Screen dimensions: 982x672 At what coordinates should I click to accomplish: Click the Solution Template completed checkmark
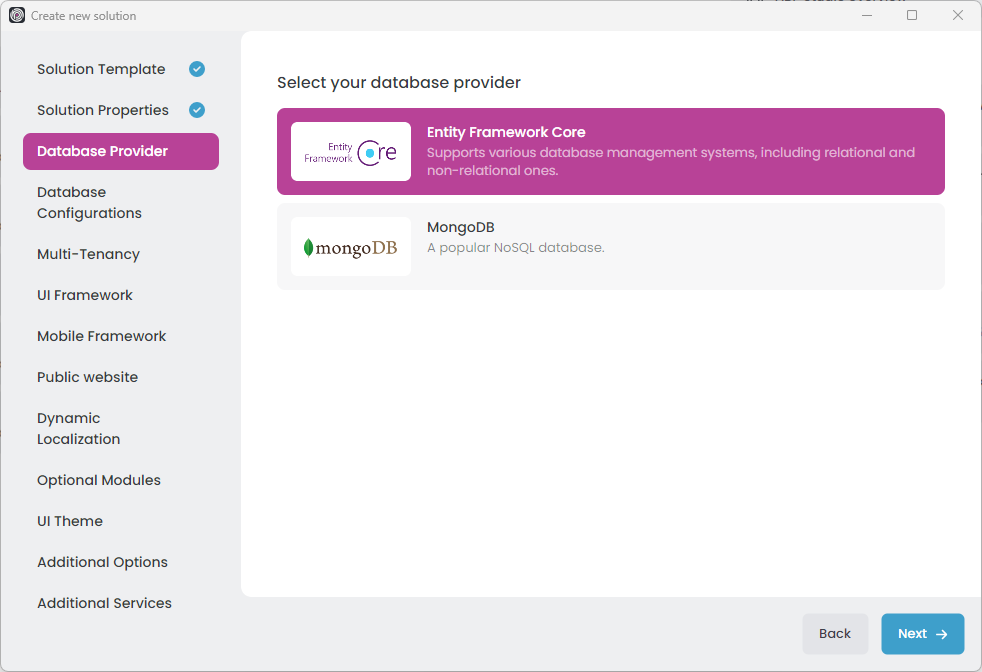tap(197, 69)
